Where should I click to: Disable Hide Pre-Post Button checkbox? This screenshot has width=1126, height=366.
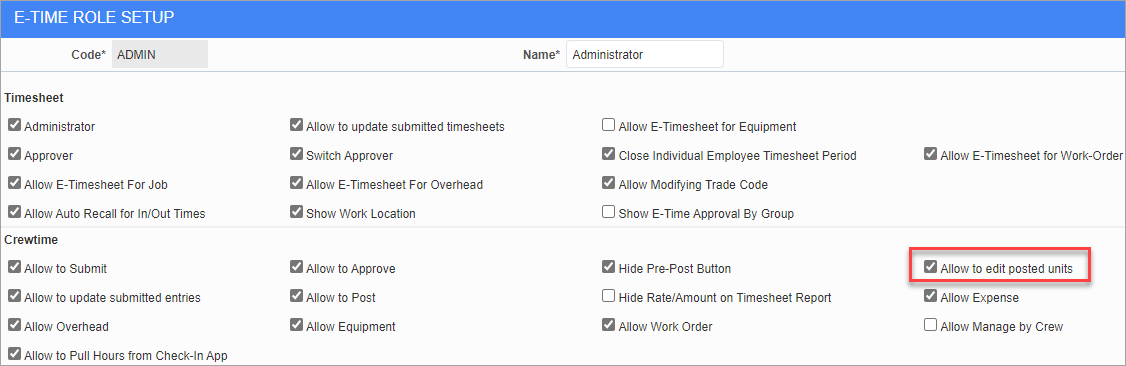point(608,268)
